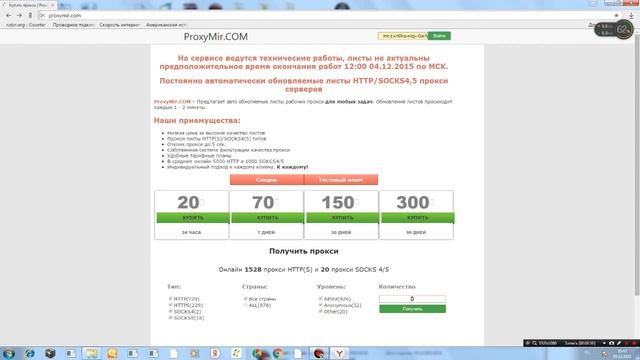The height and width of the screenshot is (360, 640).
Task: Open the red Yandex 'Я' taskbar icon
Action: [x=215, y=353]
